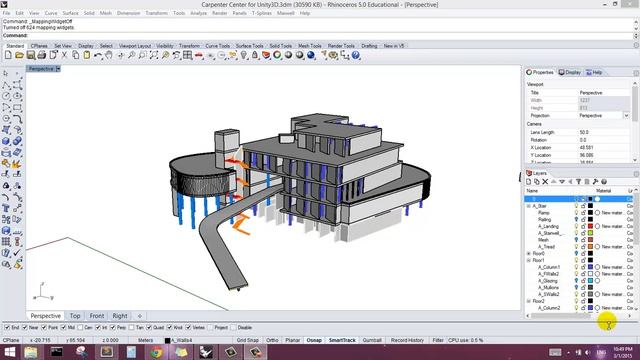Open the Surface menu
The height and width of the screenshot is (360, 640).
coord(70,13)
